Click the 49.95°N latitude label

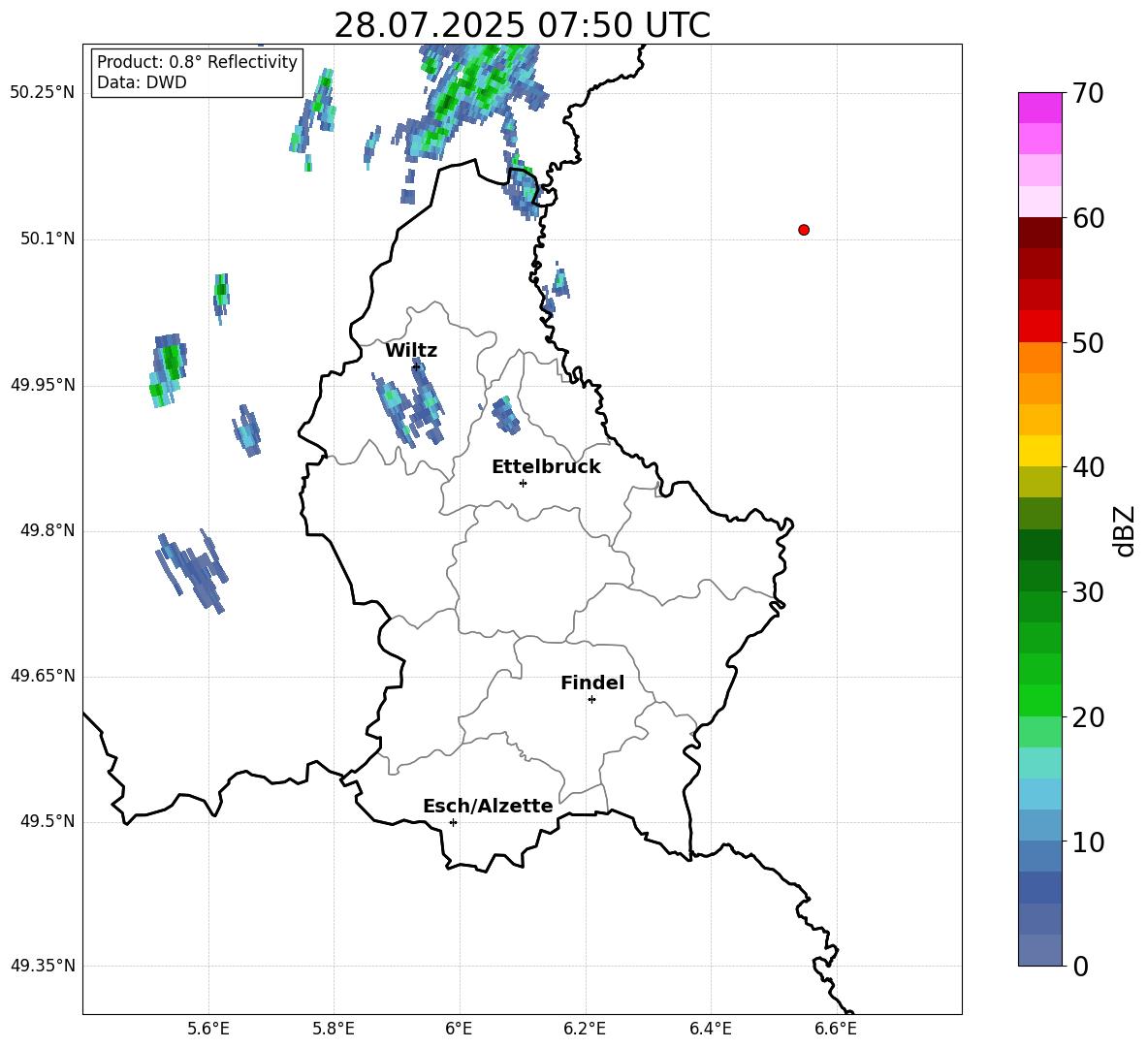point(43,385)
